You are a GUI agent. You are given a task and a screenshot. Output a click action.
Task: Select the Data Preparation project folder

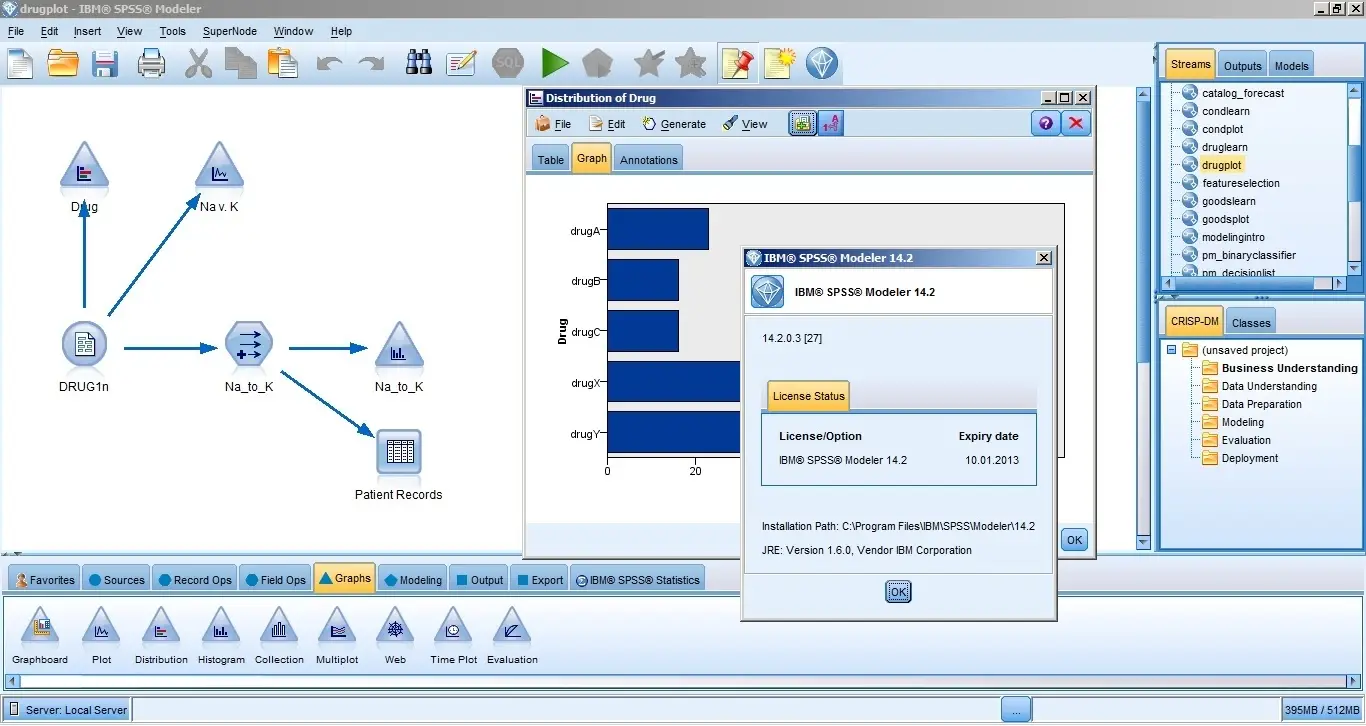click(x=1261, y=404)
